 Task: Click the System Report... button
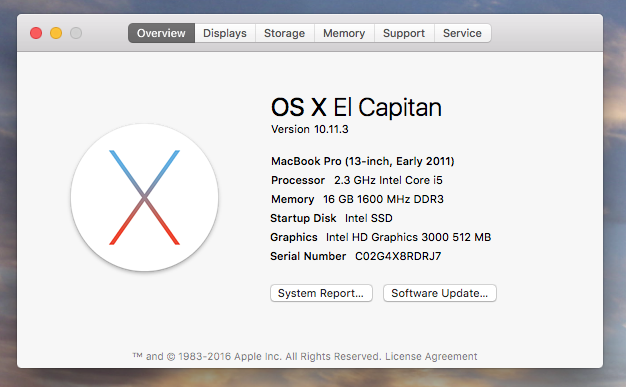click(321, 293)
